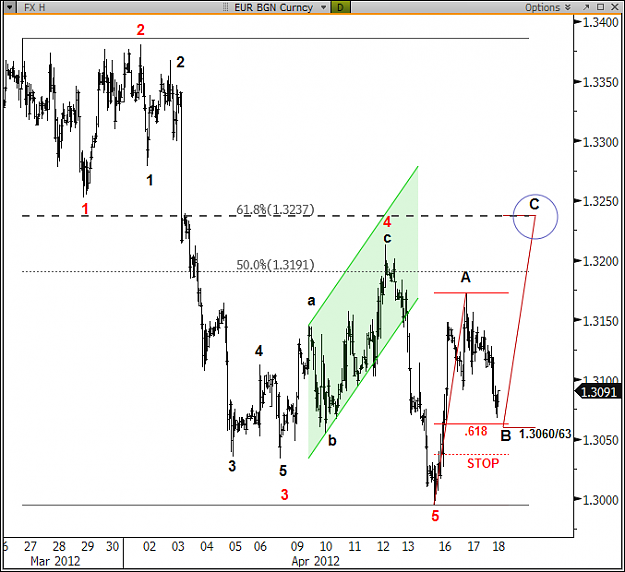This screenshot has width=625, height=572.
Task: Click the black subwave 5 label
Action: click(x=283, y=471)
